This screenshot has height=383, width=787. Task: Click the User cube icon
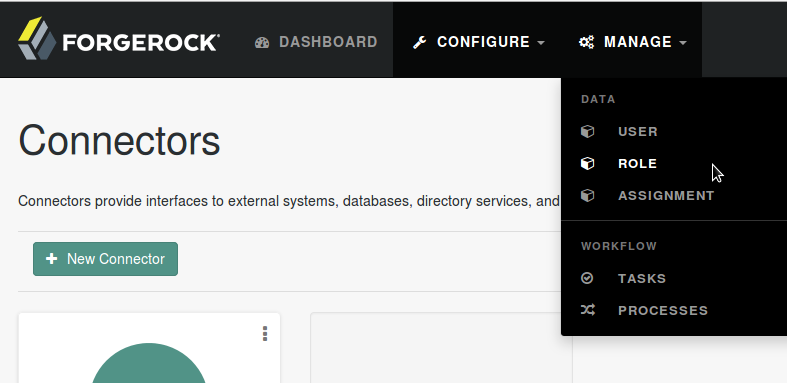click(x=587, y=132)
